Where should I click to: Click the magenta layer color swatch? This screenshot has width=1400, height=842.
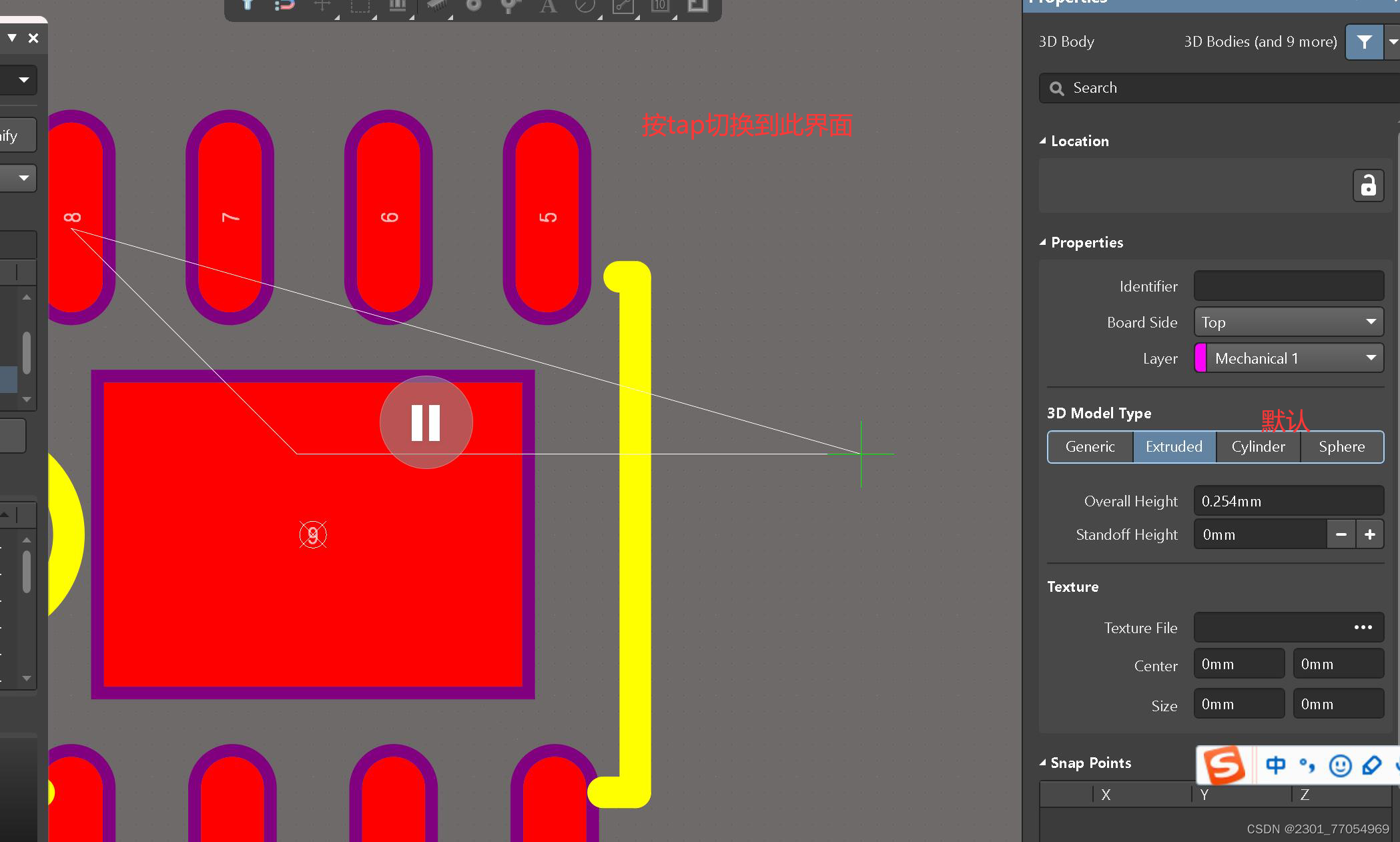pos(1200,358)
